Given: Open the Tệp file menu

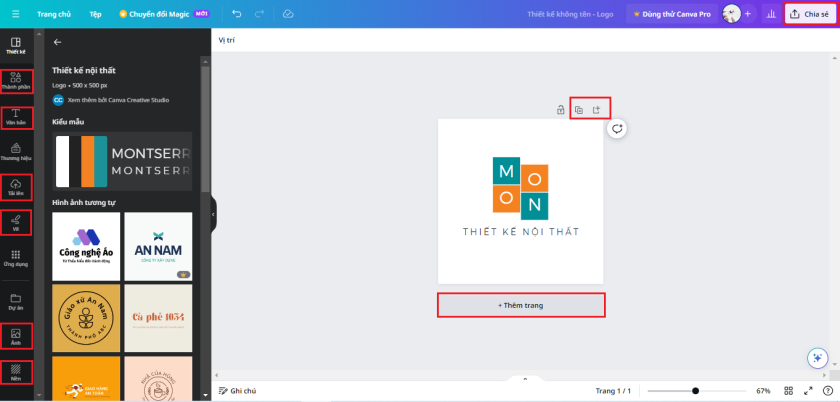Looking at the screenshot, I should (95, 14).
